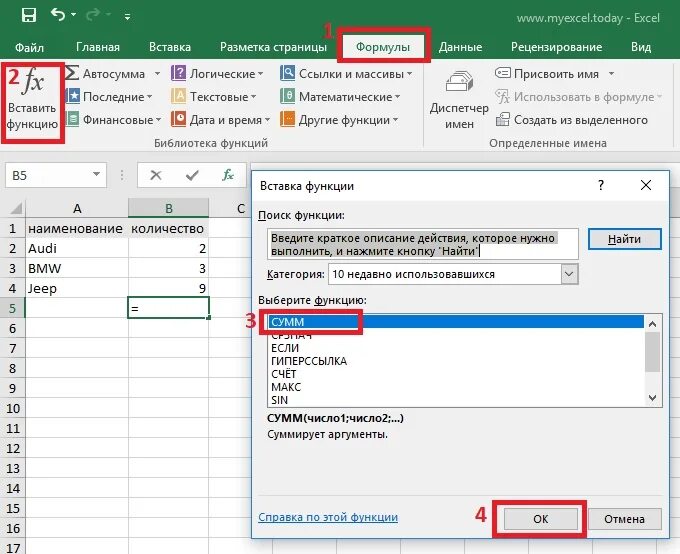Click cell B4 with value 9
Screen dimensions: 680x554
(x=169, y=288)
